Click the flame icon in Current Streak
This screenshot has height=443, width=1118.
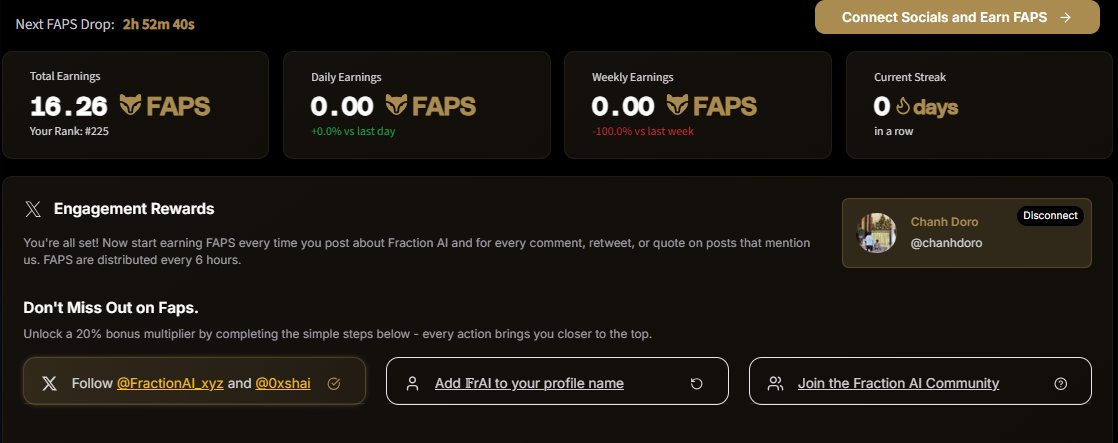[x=903, y=107]
